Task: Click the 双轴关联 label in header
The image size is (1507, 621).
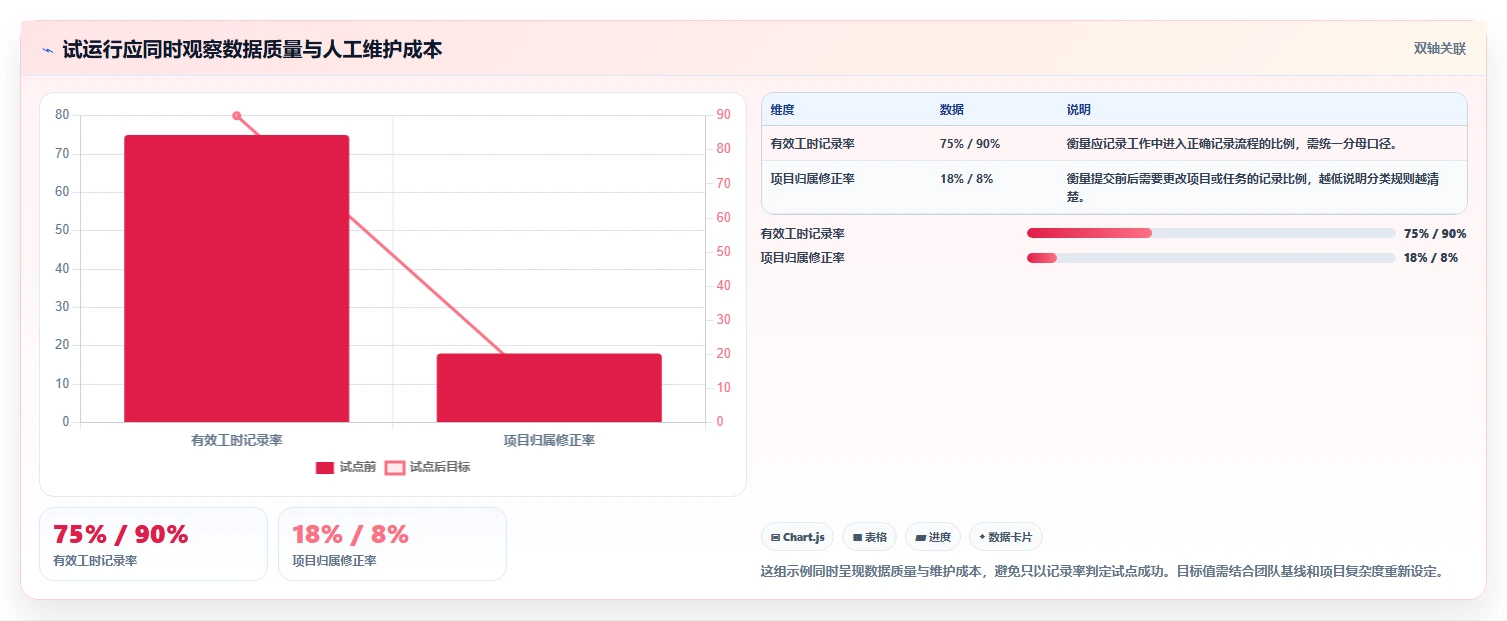Action: point(1439,49)
